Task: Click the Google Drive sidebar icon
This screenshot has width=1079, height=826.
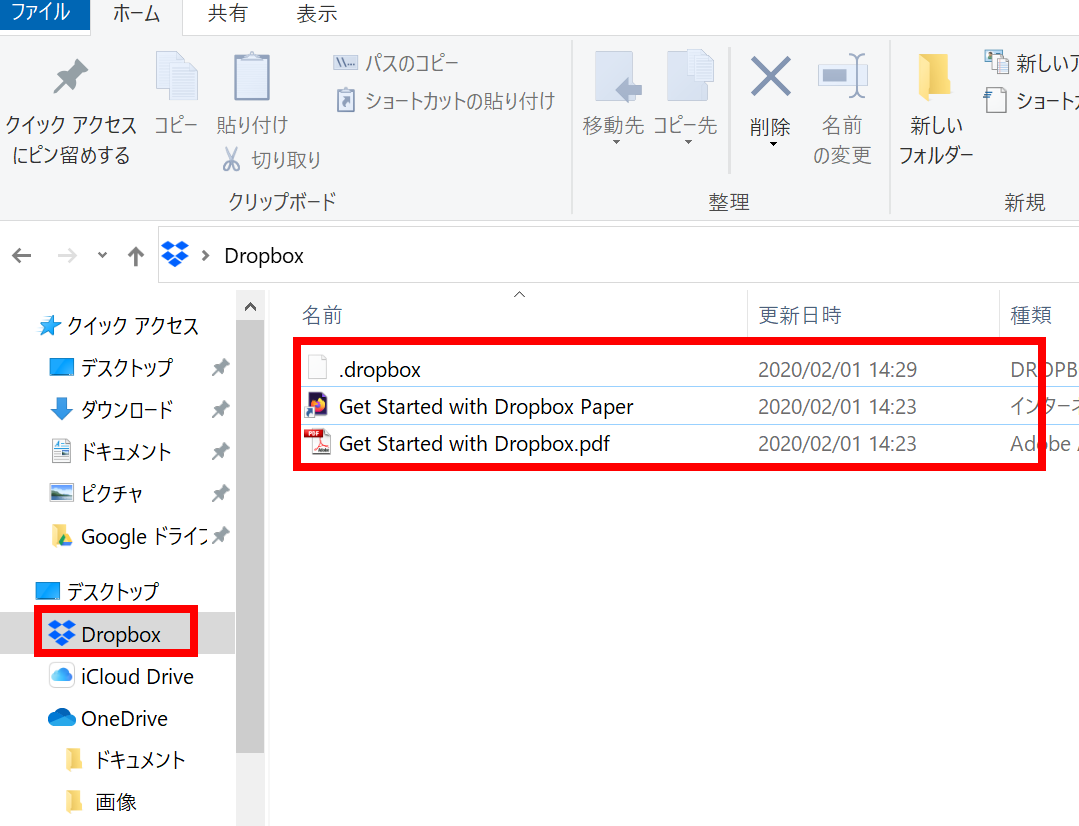Action: [62, 536]
